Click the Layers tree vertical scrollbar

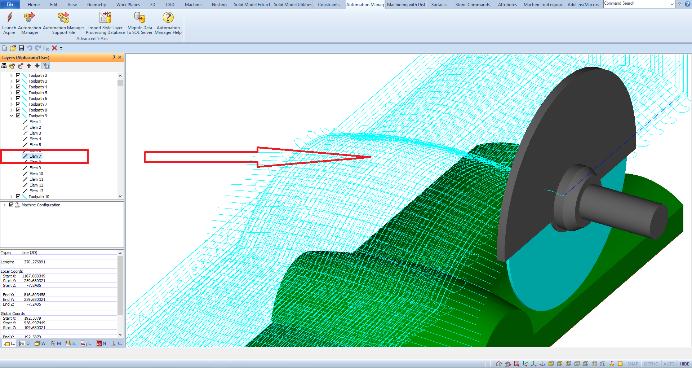(x=120, y=136)
